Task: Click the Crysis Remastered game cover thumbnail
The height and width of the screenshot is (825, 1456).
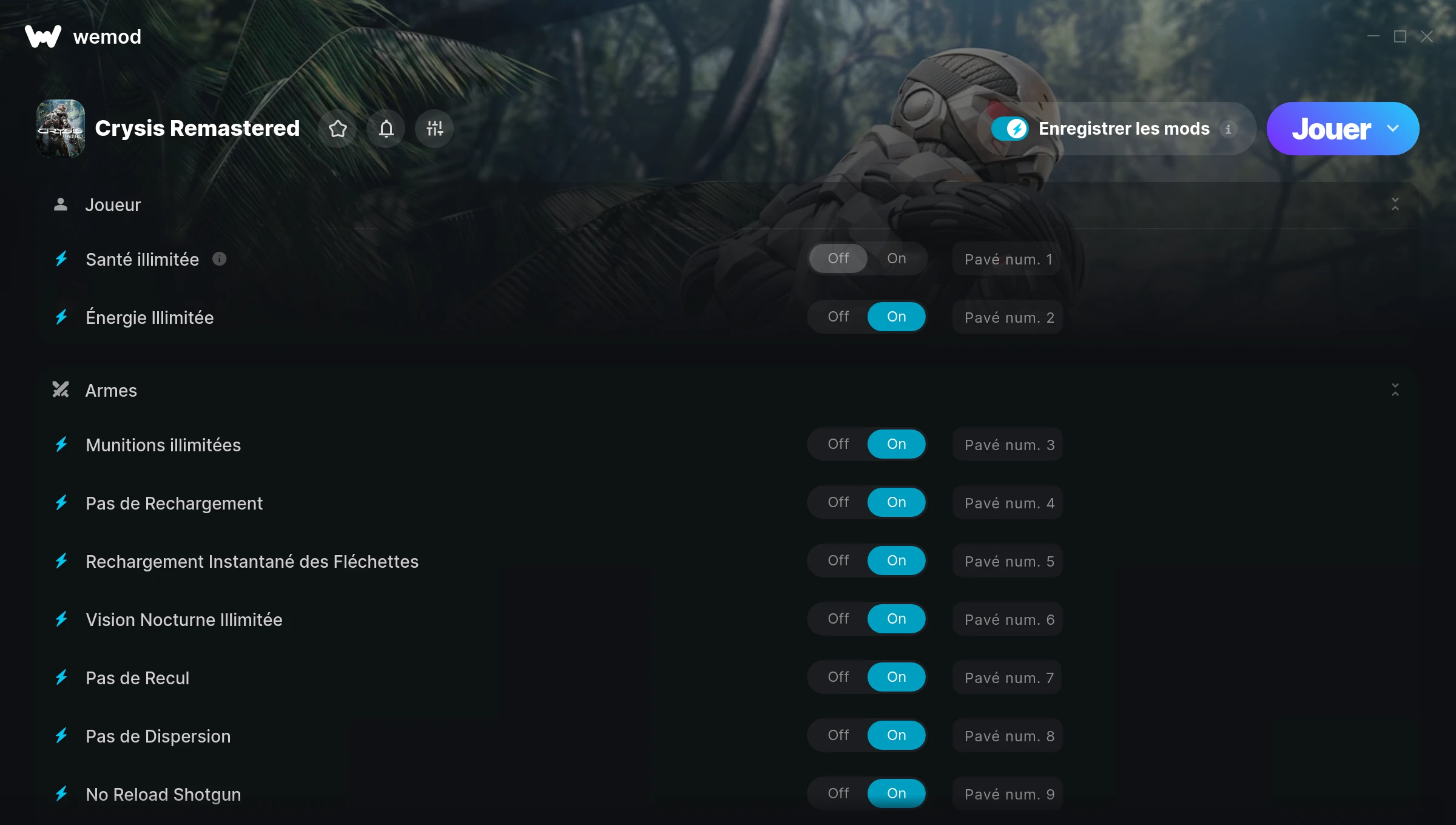Action: [61, 129]
